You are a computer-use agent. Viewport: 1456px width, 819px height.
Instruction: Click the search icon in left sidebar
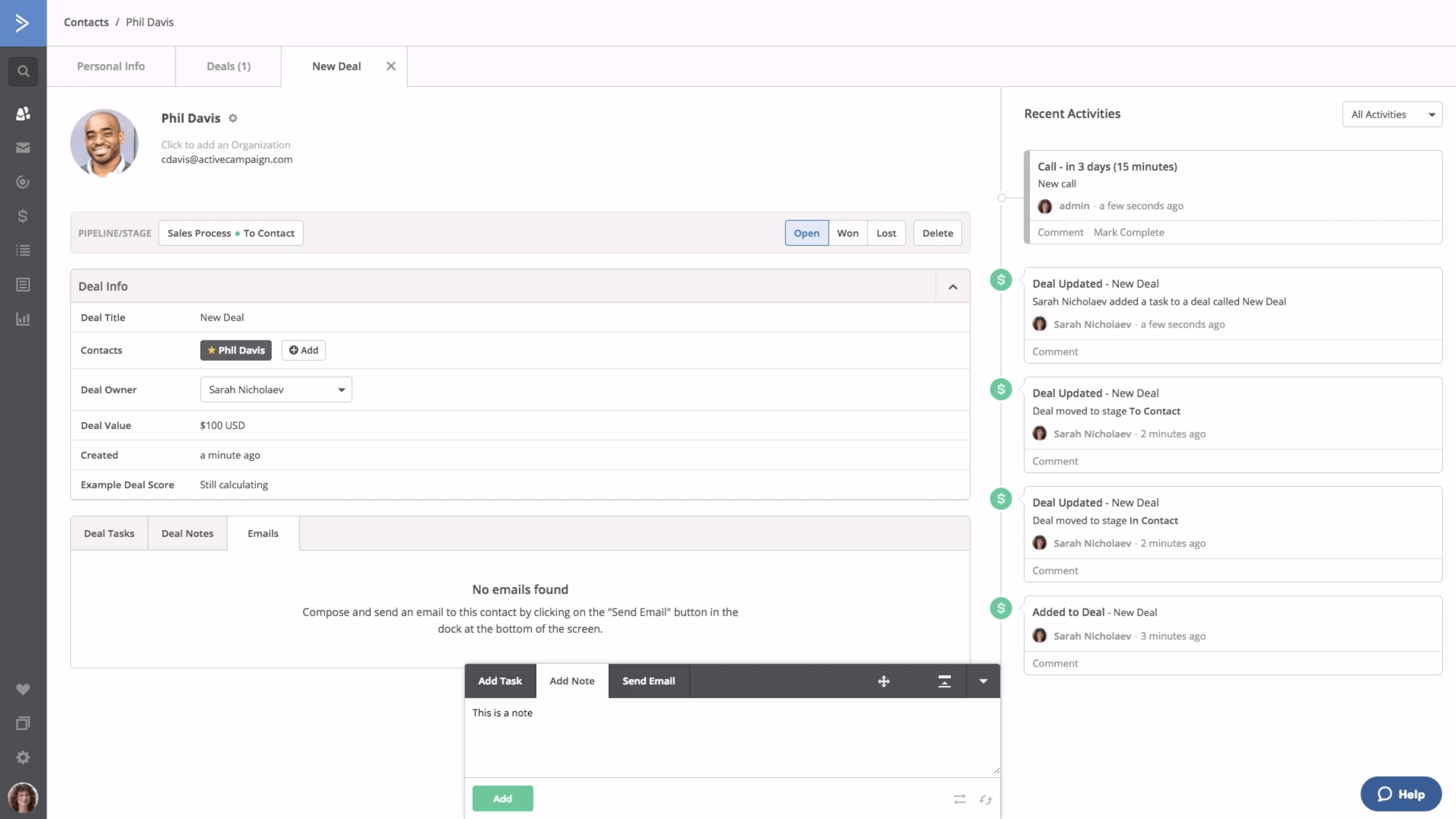click(23, 71)
